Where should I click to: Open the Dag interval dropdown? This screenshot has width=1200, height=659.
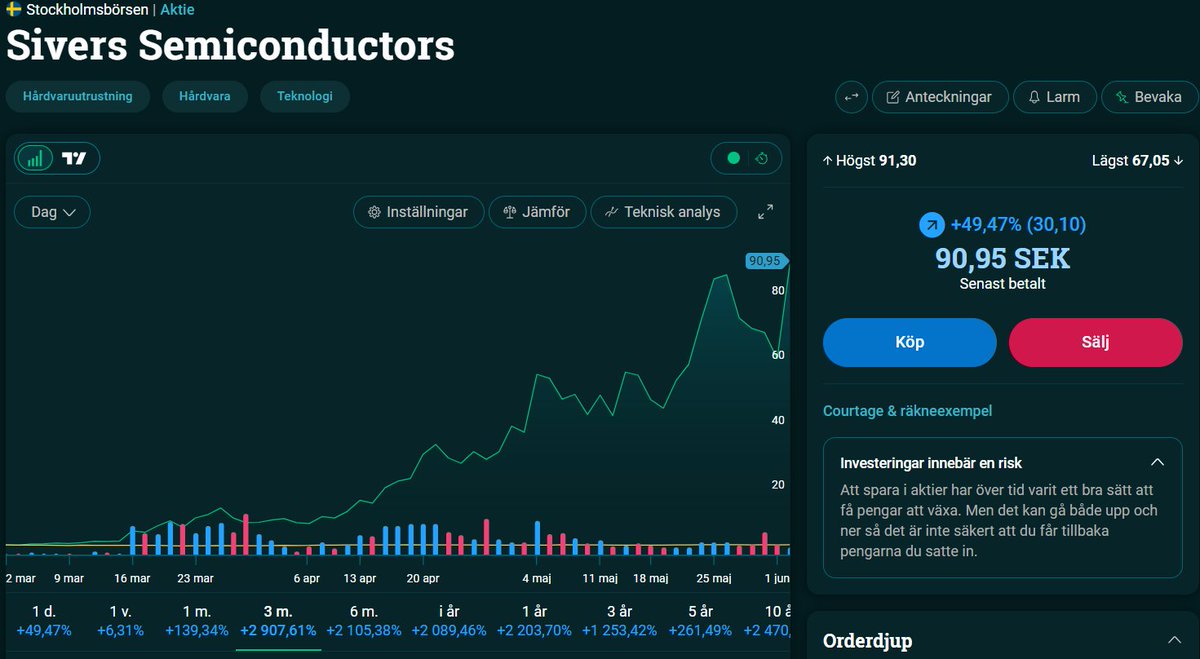pyautogui.click(x=53, y=212)
